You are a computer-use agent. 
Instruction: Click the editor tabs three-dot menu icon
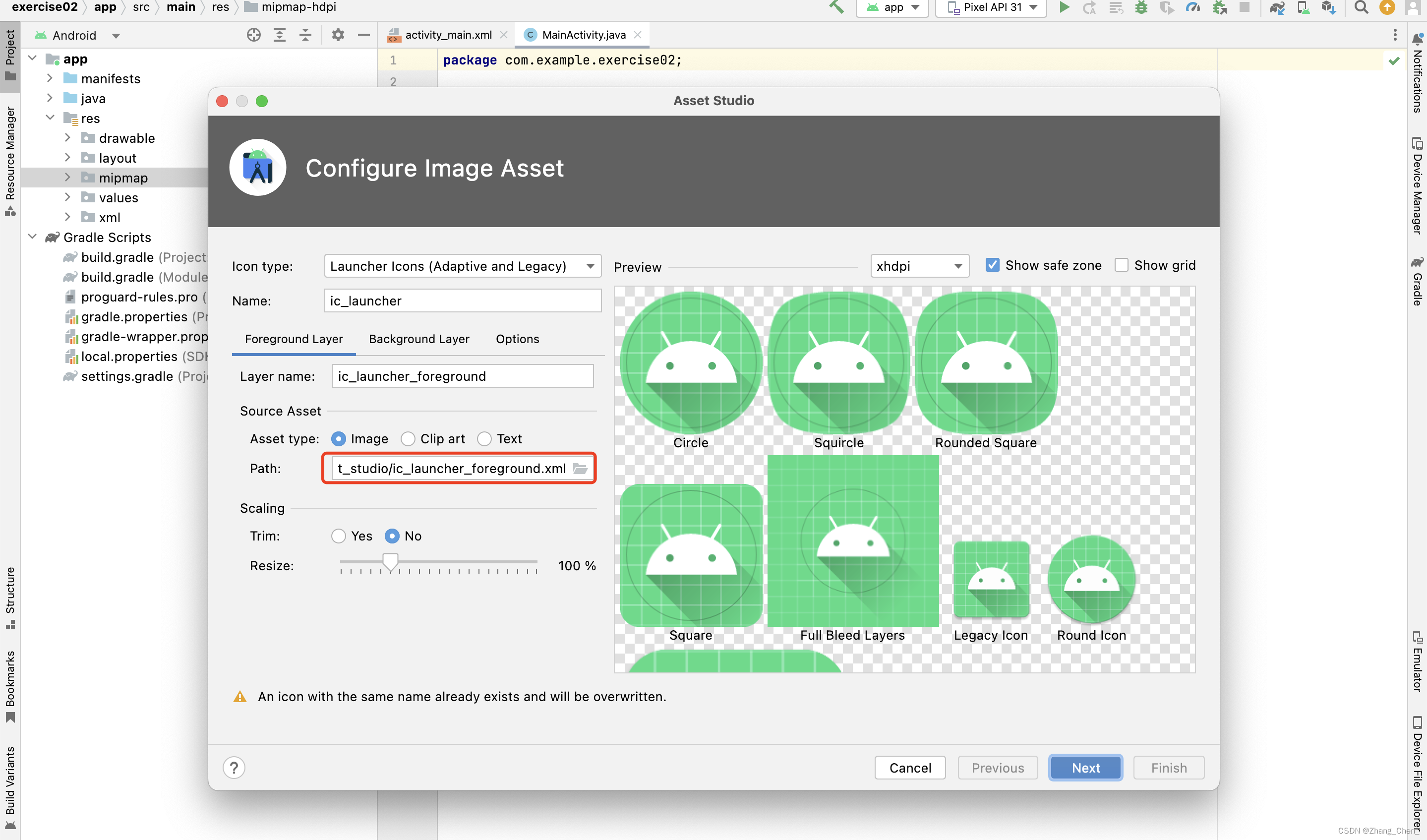[1395, 35]
